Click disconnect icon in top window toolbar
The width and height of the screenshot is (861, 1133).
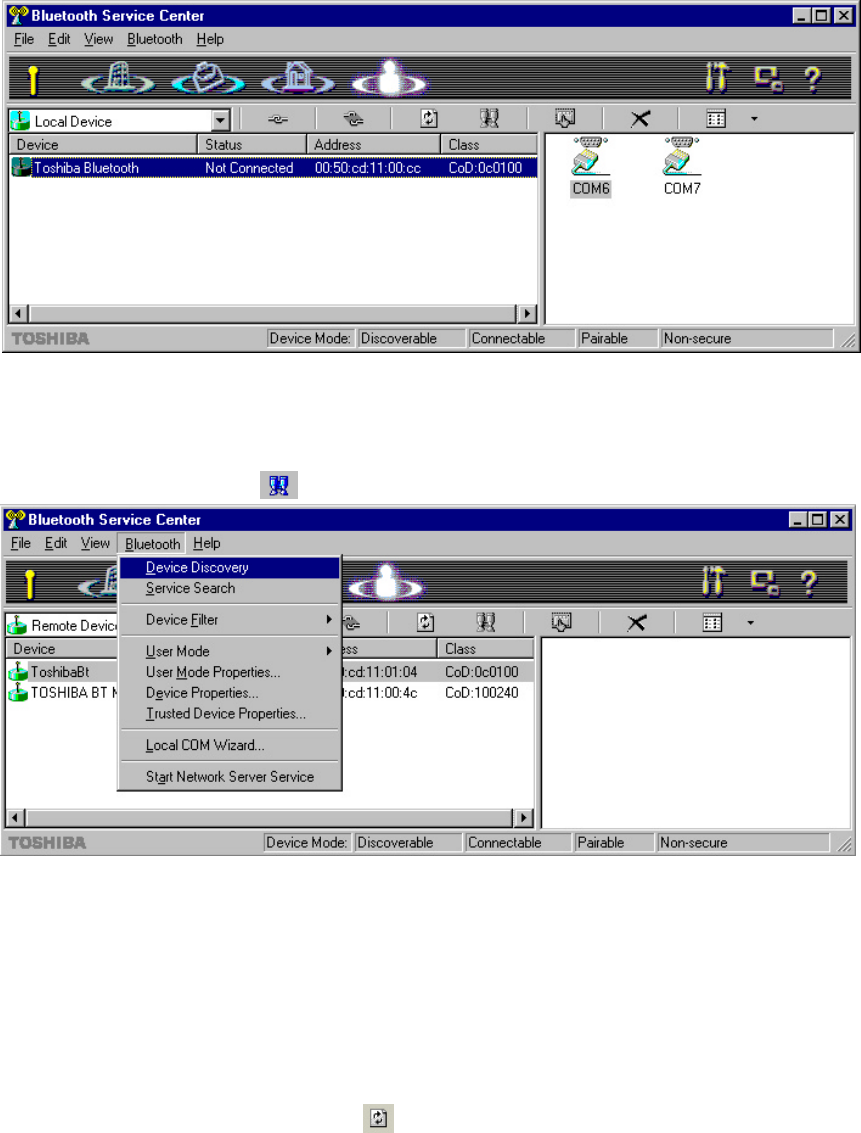pos(353,119)
